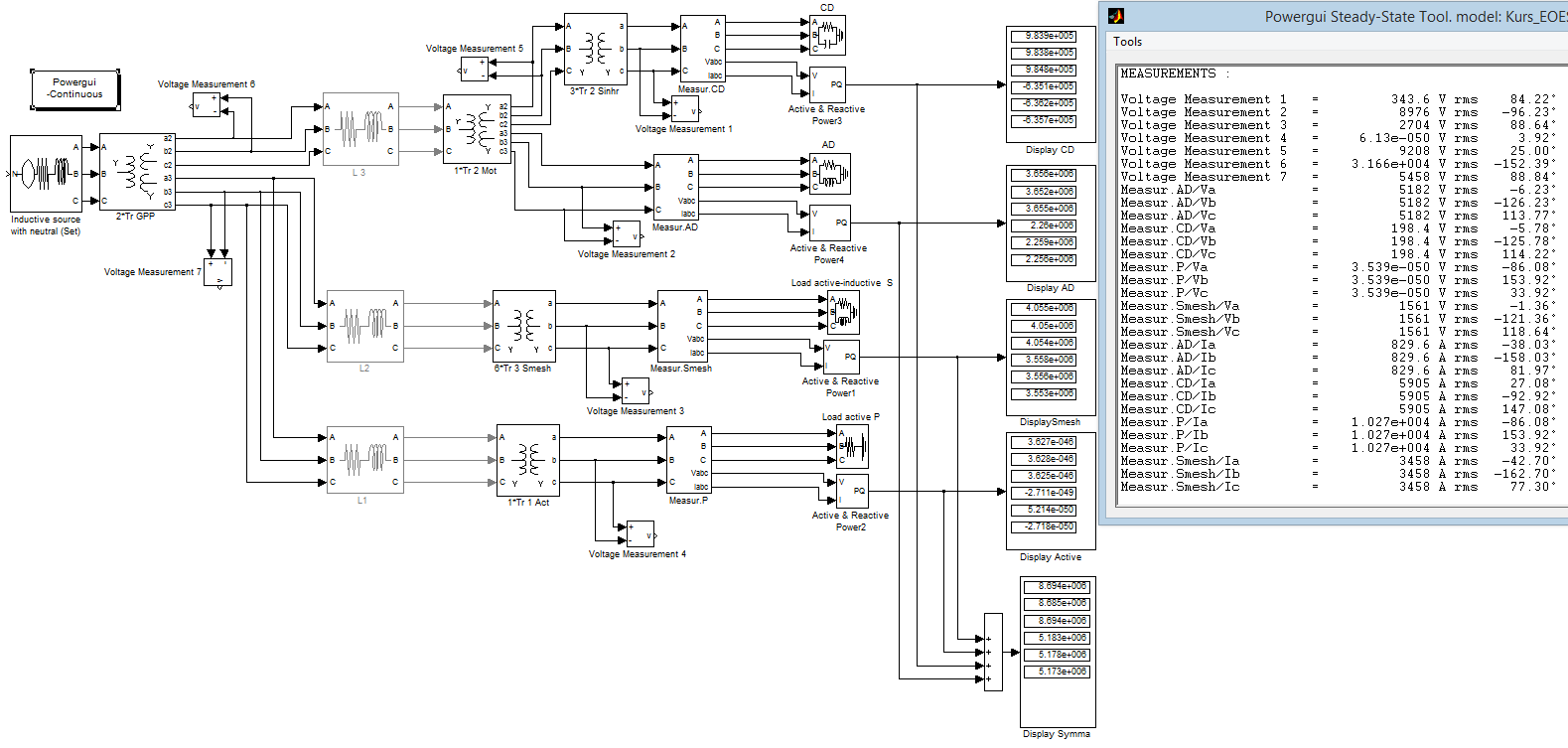Click the Active & Reactive Power1 PQ block
Screen dimensions: 1568x748
(841, 357)
